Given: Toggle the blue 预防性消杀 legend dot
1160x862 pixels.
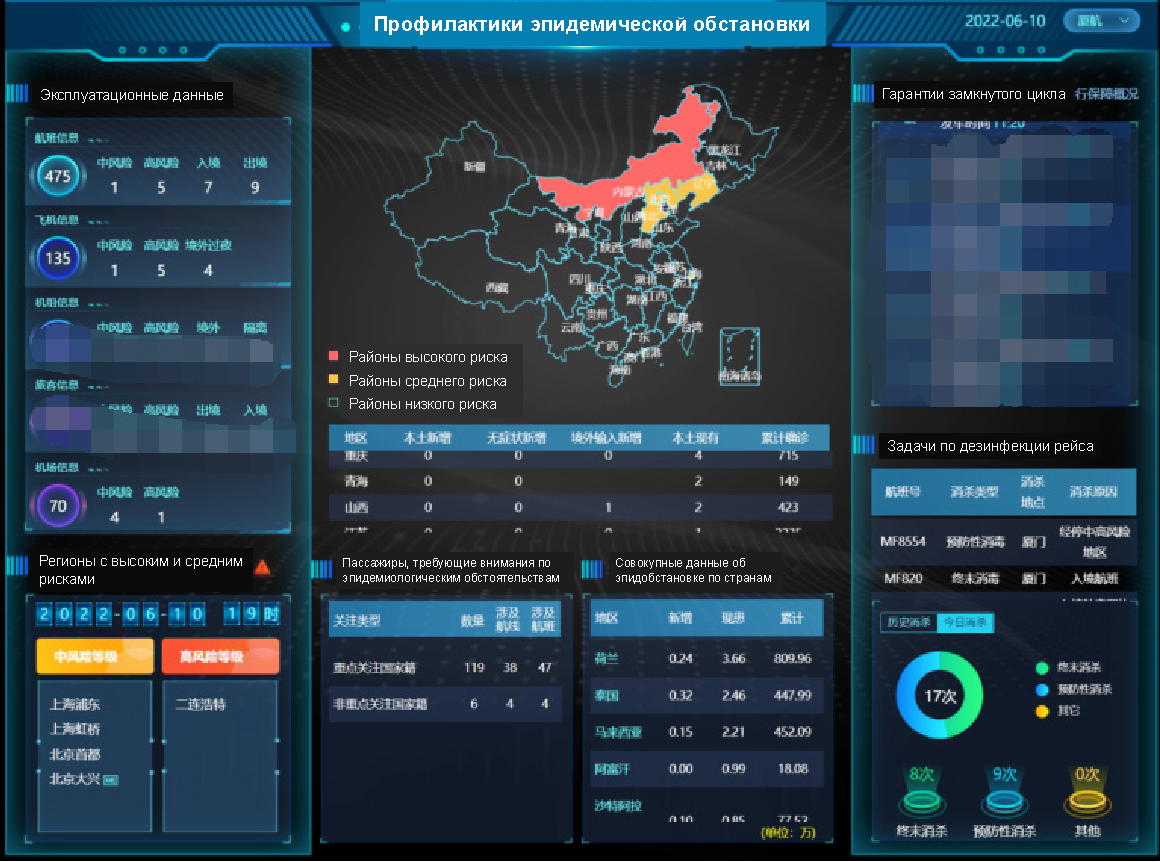Looking at the screenshot, I should pyautogui.click(x=1042, y=689).
